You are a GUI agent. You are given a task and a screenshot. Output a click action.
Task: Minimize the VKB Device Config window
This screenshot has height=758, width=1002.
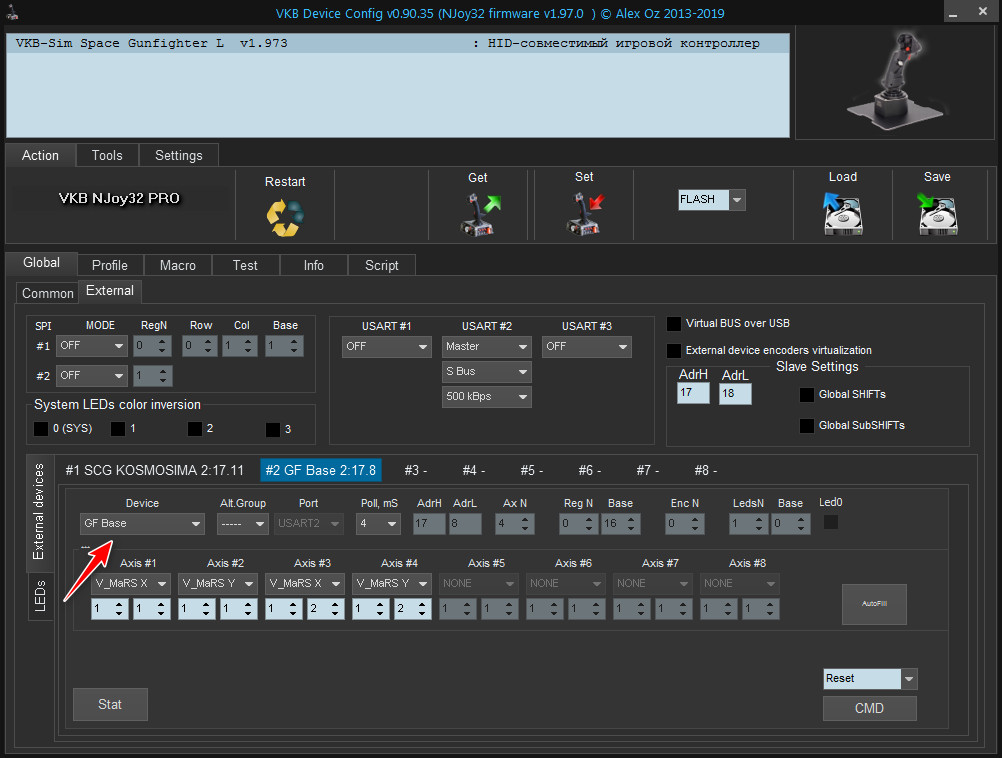953,12
